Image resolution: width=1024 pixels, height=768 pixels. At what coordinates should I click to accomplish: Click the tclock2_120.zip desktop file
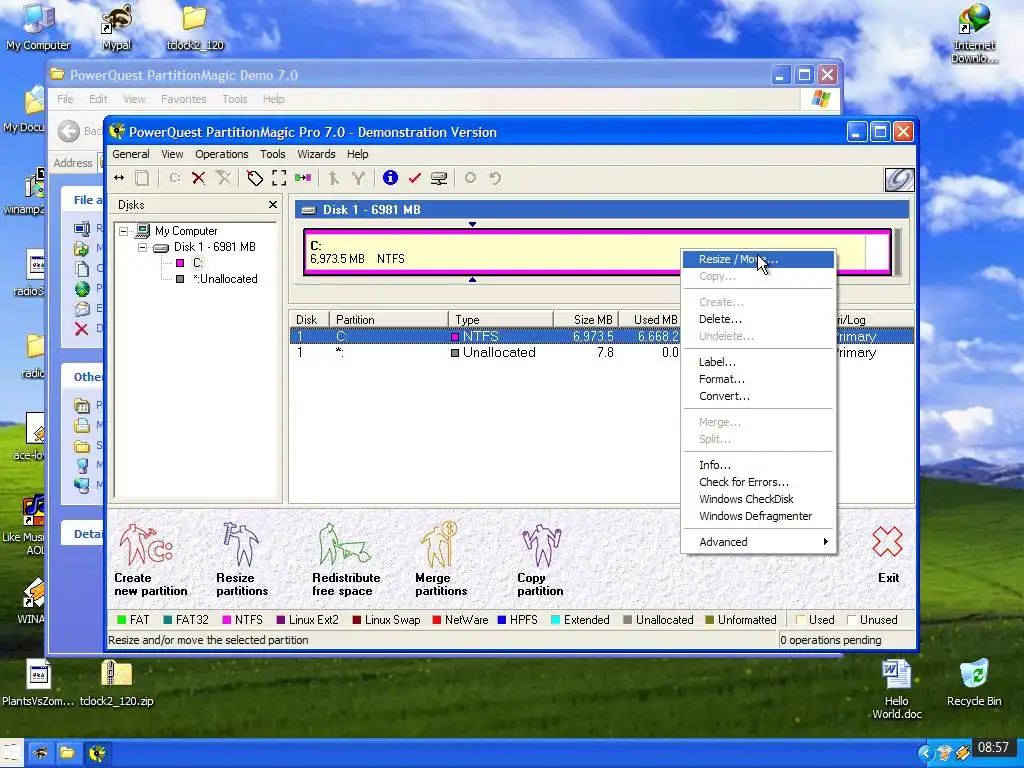(116, 683)
